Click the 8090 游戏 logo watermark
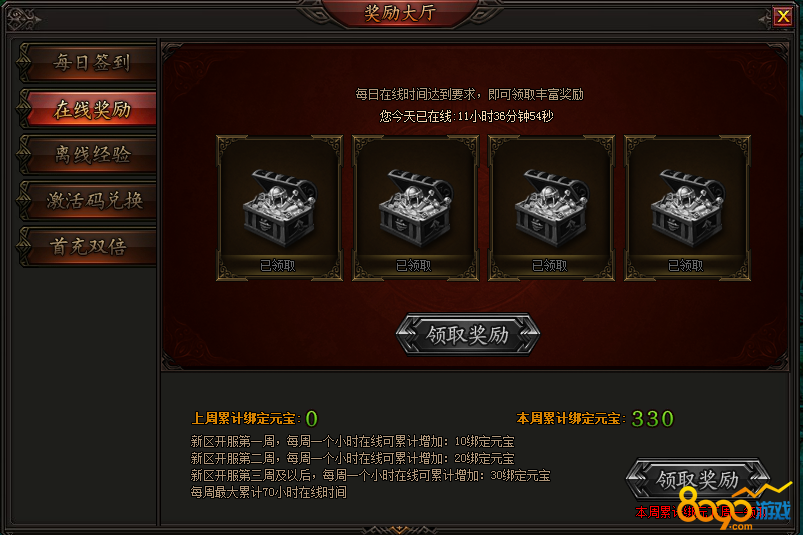 click(733, 507)
